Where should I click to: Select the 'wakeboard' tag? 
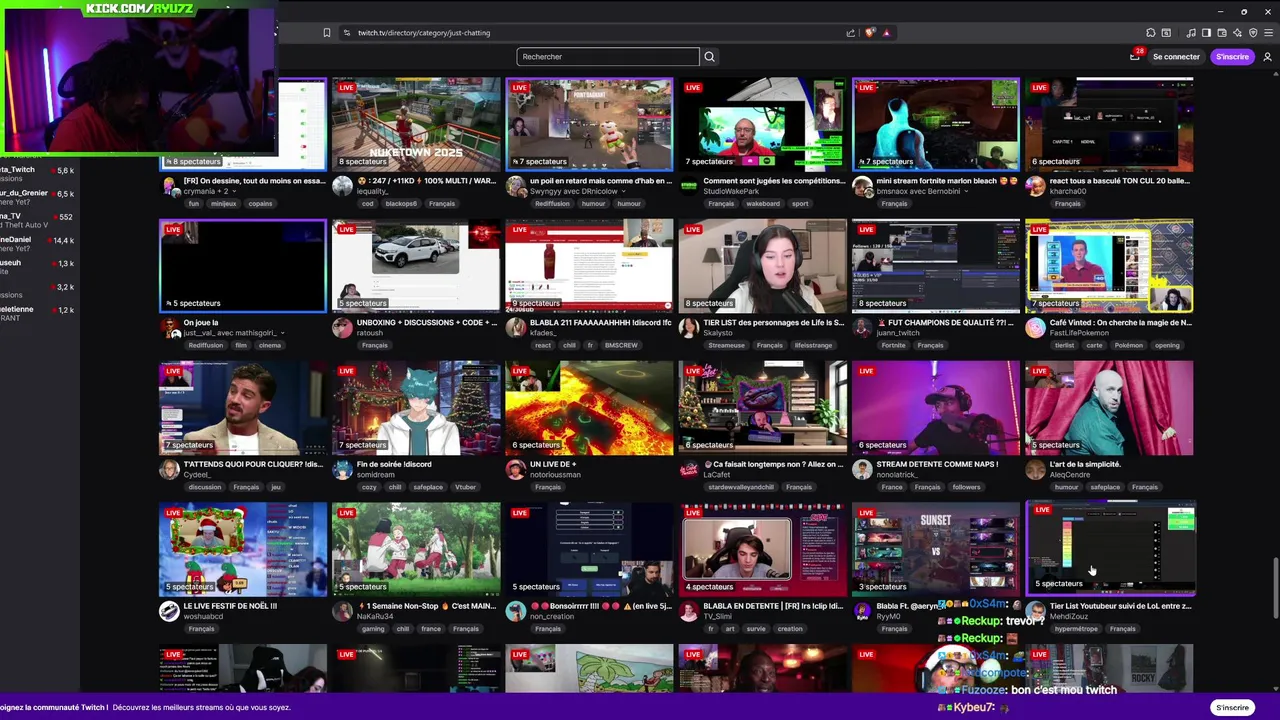763,204
